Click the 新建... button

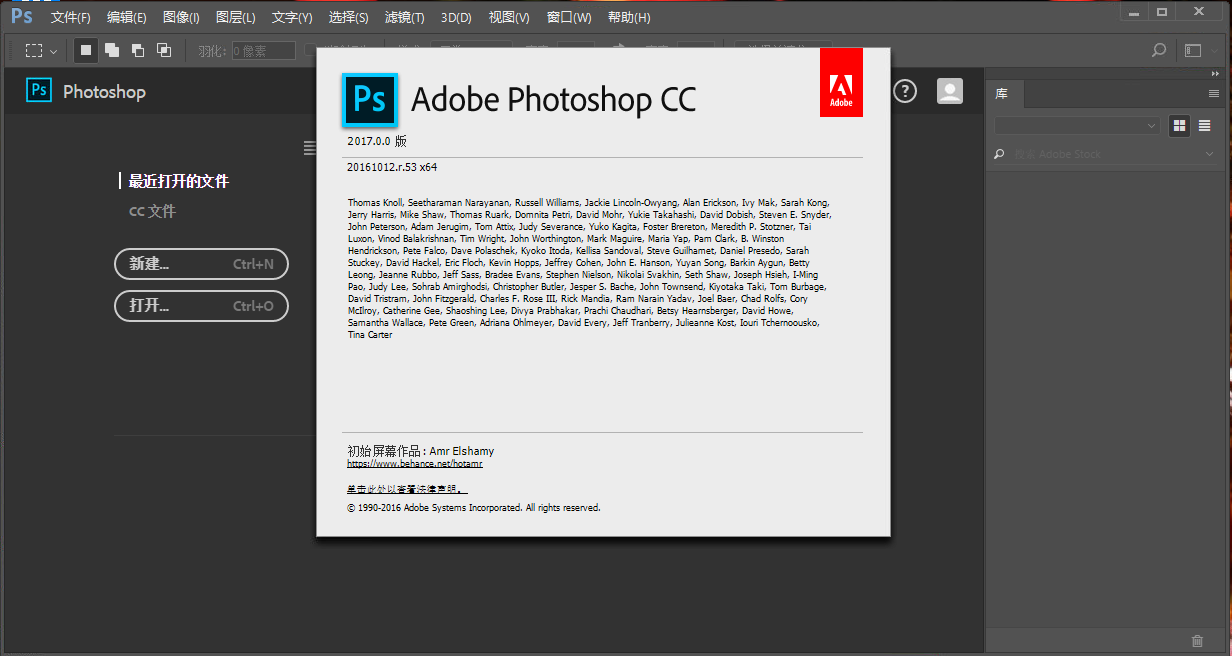tap(201, 264)
